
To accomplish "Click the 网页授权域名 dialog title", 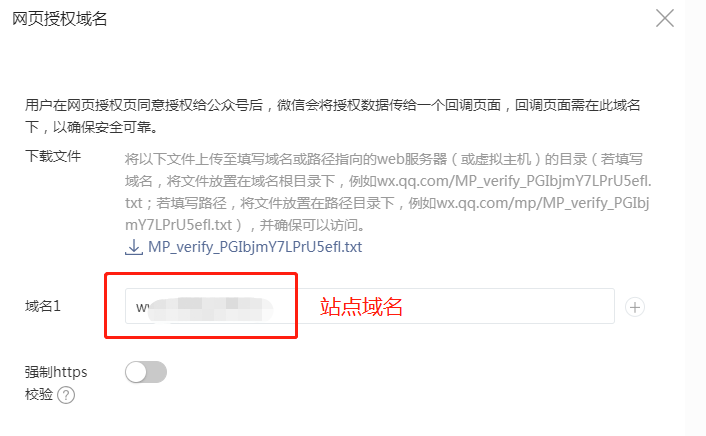I will point(59,19).
